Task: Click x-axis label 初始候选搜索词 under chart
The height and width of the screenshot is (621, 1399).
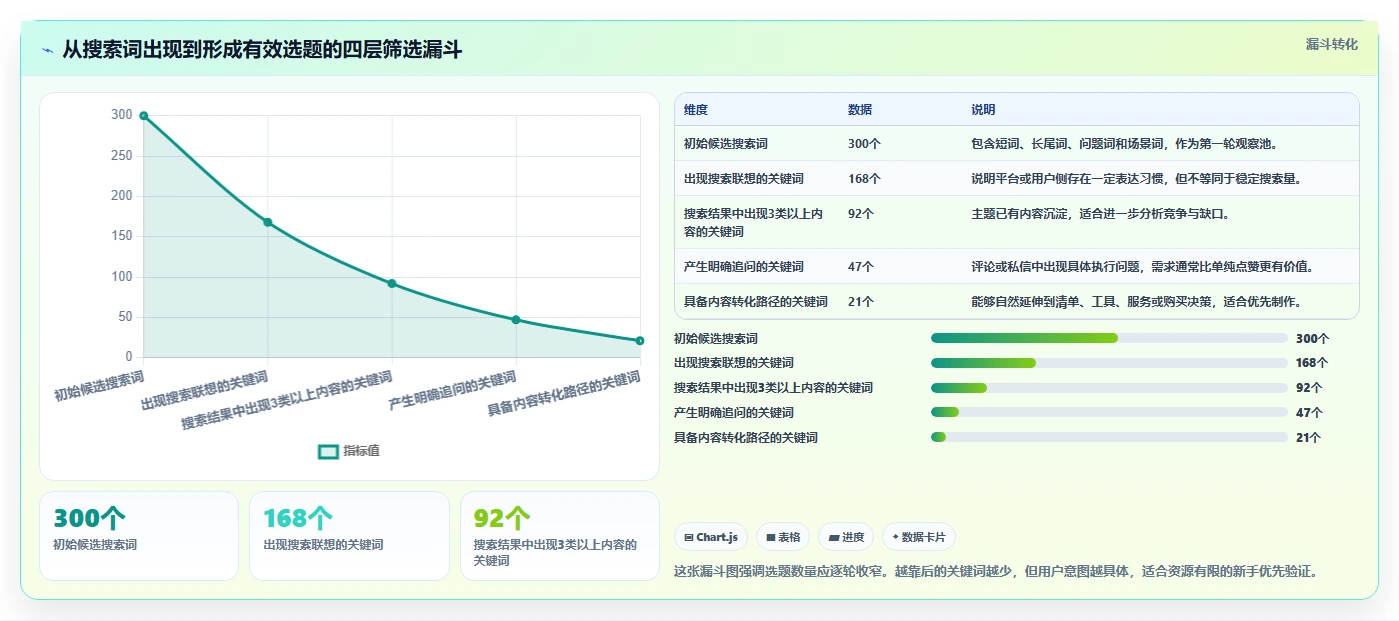Action: (x=99, y=386)
